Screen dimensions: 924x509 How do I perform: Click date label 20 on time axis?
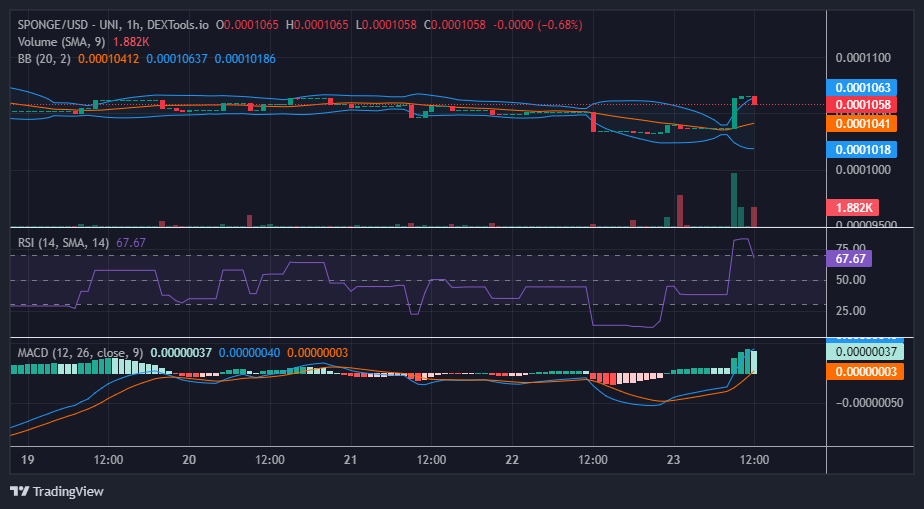tap(189, 460)
